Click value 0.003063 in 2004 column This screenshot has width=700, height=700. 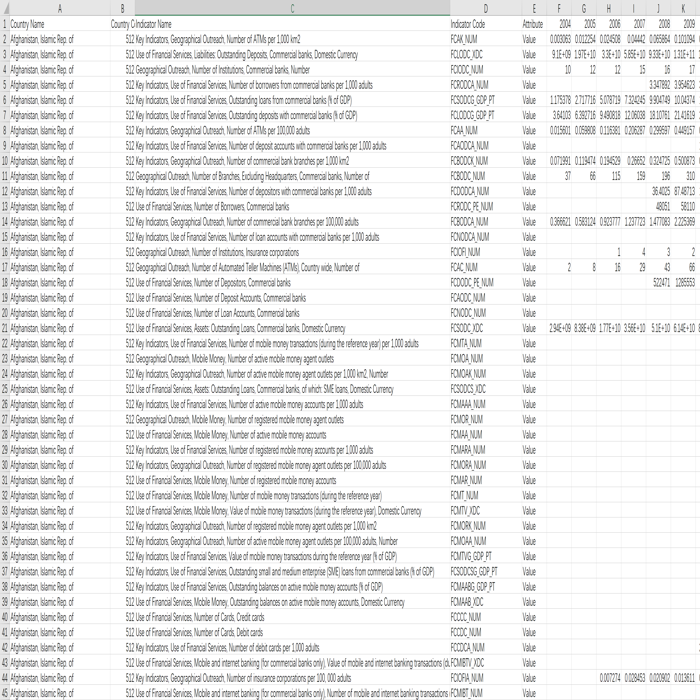pos(558,39)
